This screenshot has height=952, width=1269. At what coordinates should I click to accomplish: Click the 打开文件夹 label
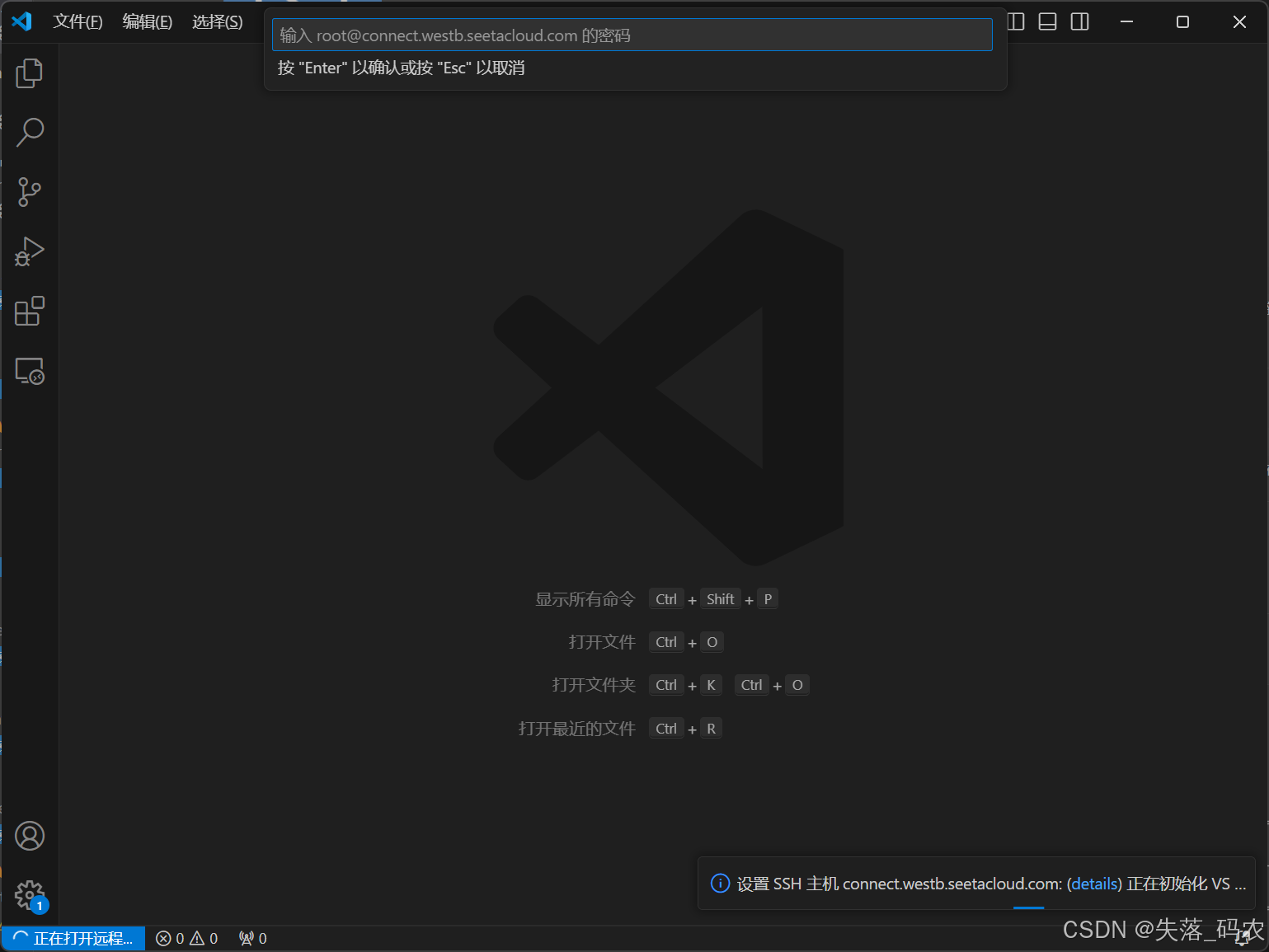coord(594,685)
